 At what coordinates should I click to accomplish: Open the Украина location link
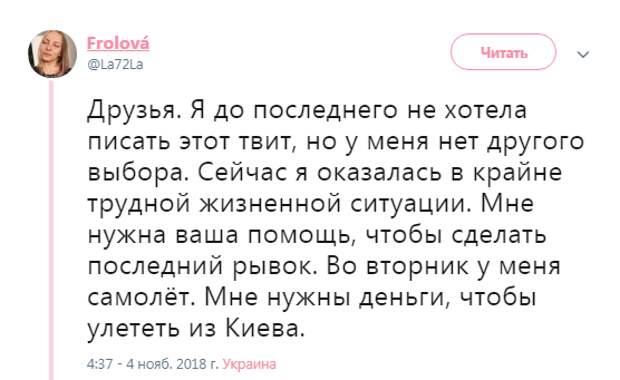click(250, 364)
